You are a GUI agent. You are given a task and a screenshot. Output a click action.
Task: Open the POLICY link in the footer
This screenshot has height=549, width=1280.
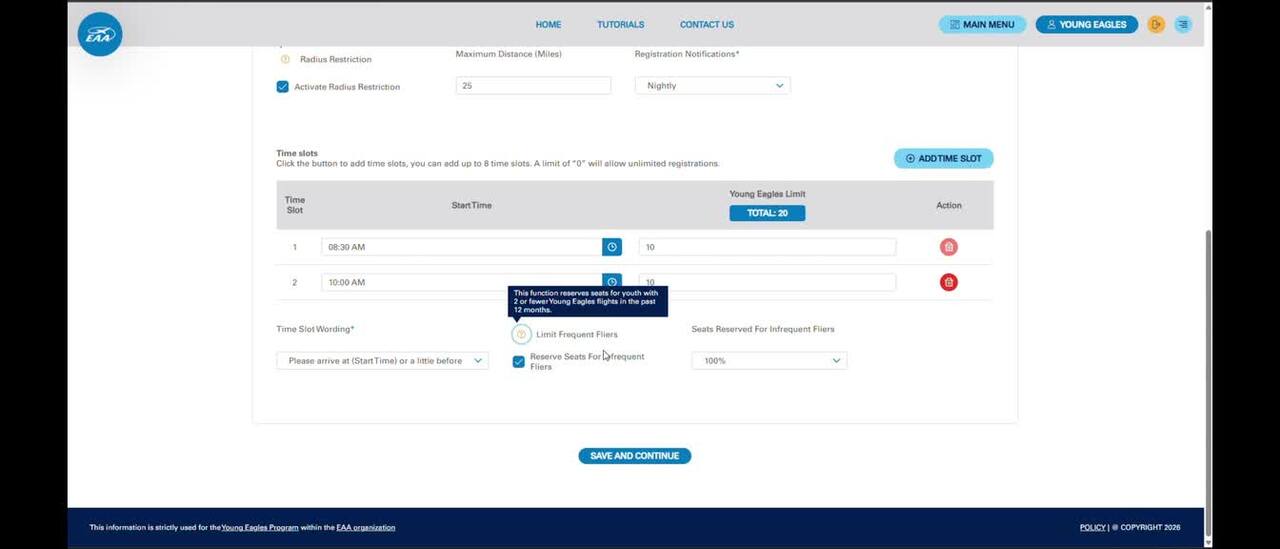coord(1092,527)
